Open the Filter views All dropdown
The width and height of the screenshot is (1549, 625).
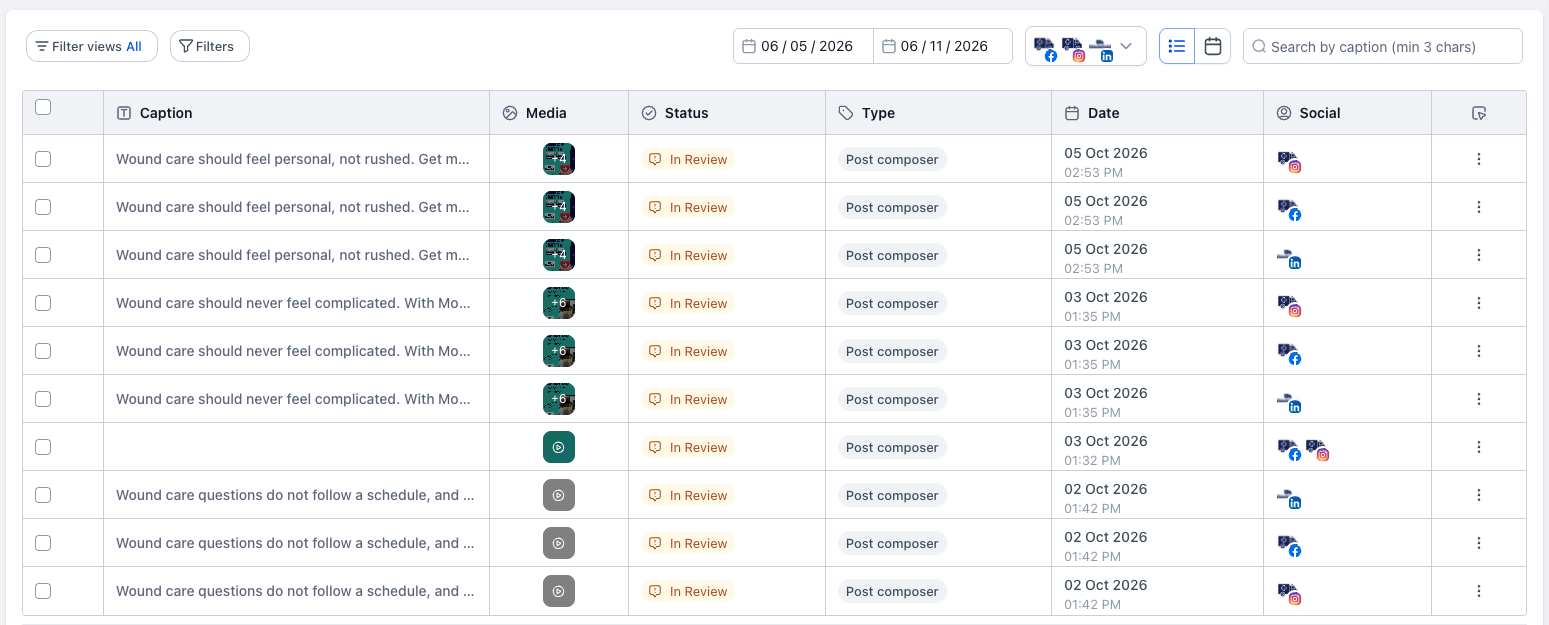(x=92, y=46)
